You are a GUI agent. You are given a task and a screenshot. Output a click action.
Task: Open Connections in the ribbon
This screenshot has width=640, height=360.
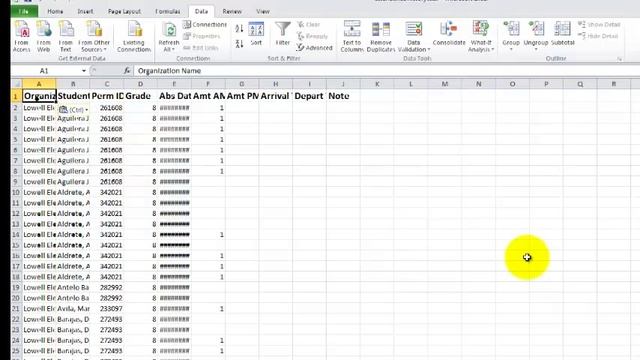tap(205, 24)
